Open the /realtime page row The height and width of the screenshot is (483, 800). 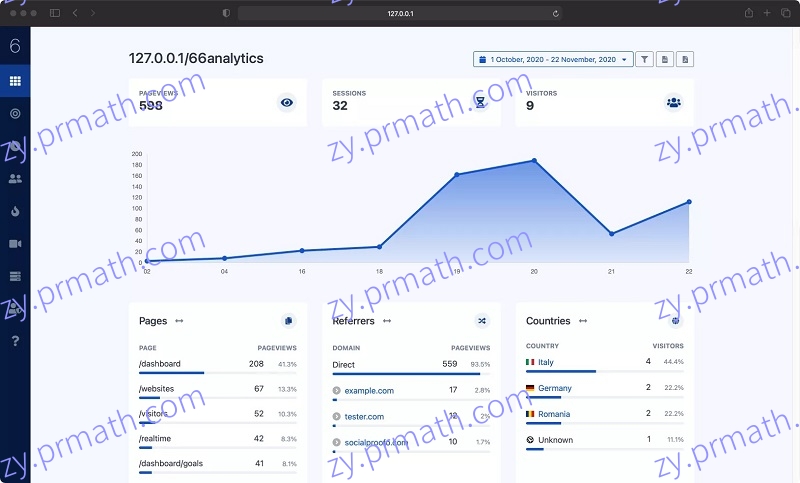coord(217,442)
